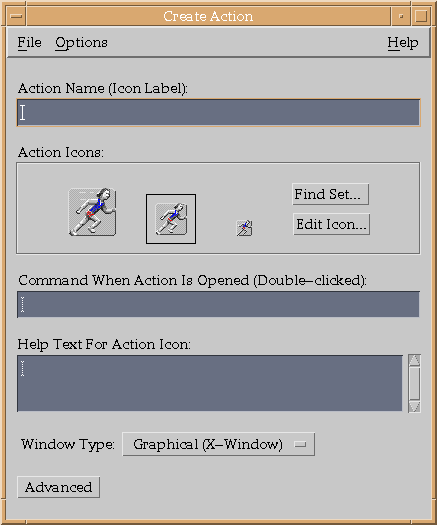This screenshot has height=525, width=437.
Task: Click the Find Set... button
Action: point(331,194)
